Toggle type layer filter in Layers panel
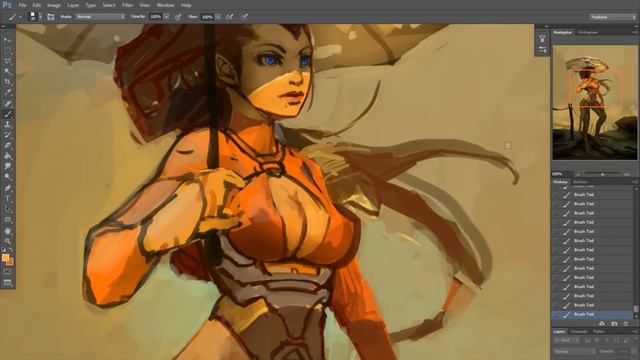The height and width of the screenshot is (360, 640). pos(607,340)
